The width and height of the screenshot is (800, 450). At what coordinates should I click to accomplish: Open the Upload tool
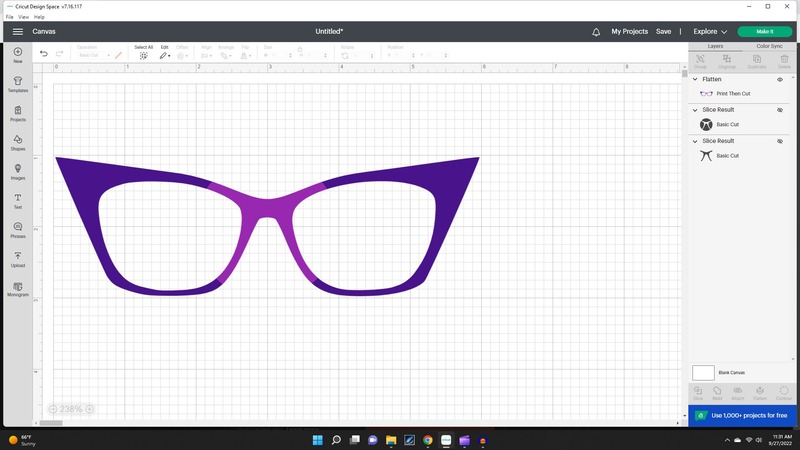pyautogui.click(x=18, y=259)
